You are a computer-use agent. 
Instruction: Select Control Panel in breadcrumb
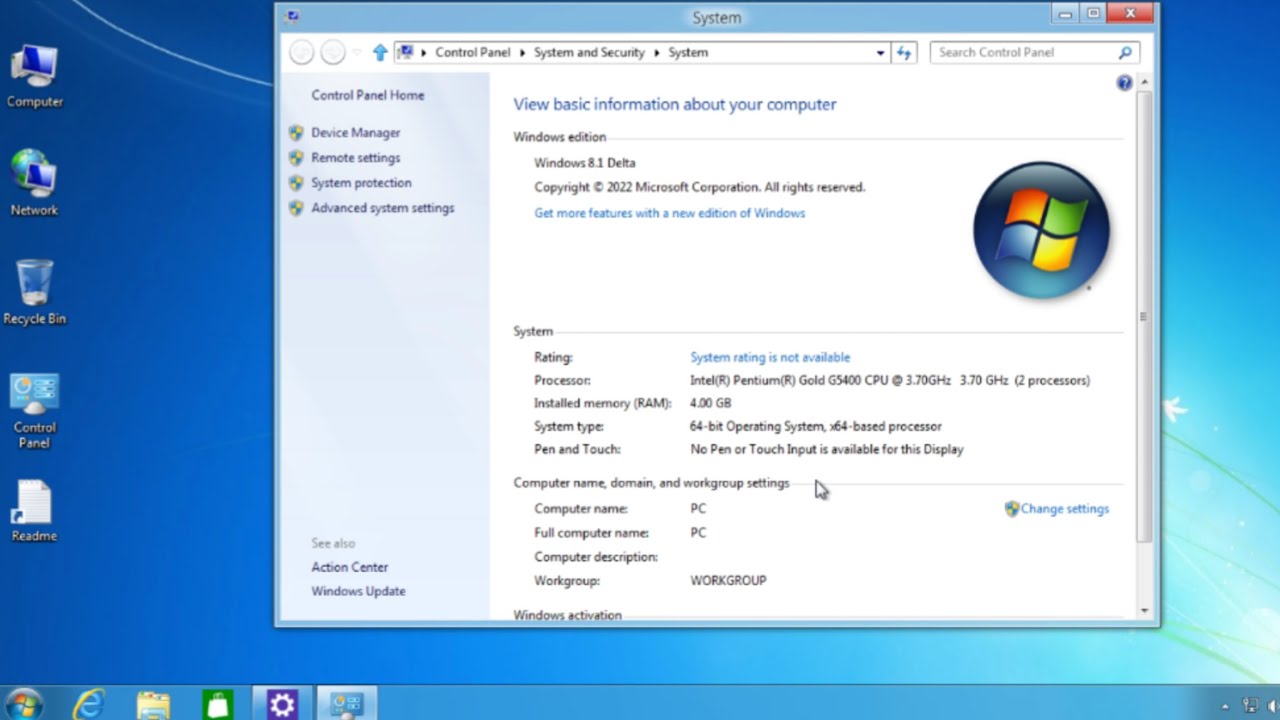tap(472, 52)
